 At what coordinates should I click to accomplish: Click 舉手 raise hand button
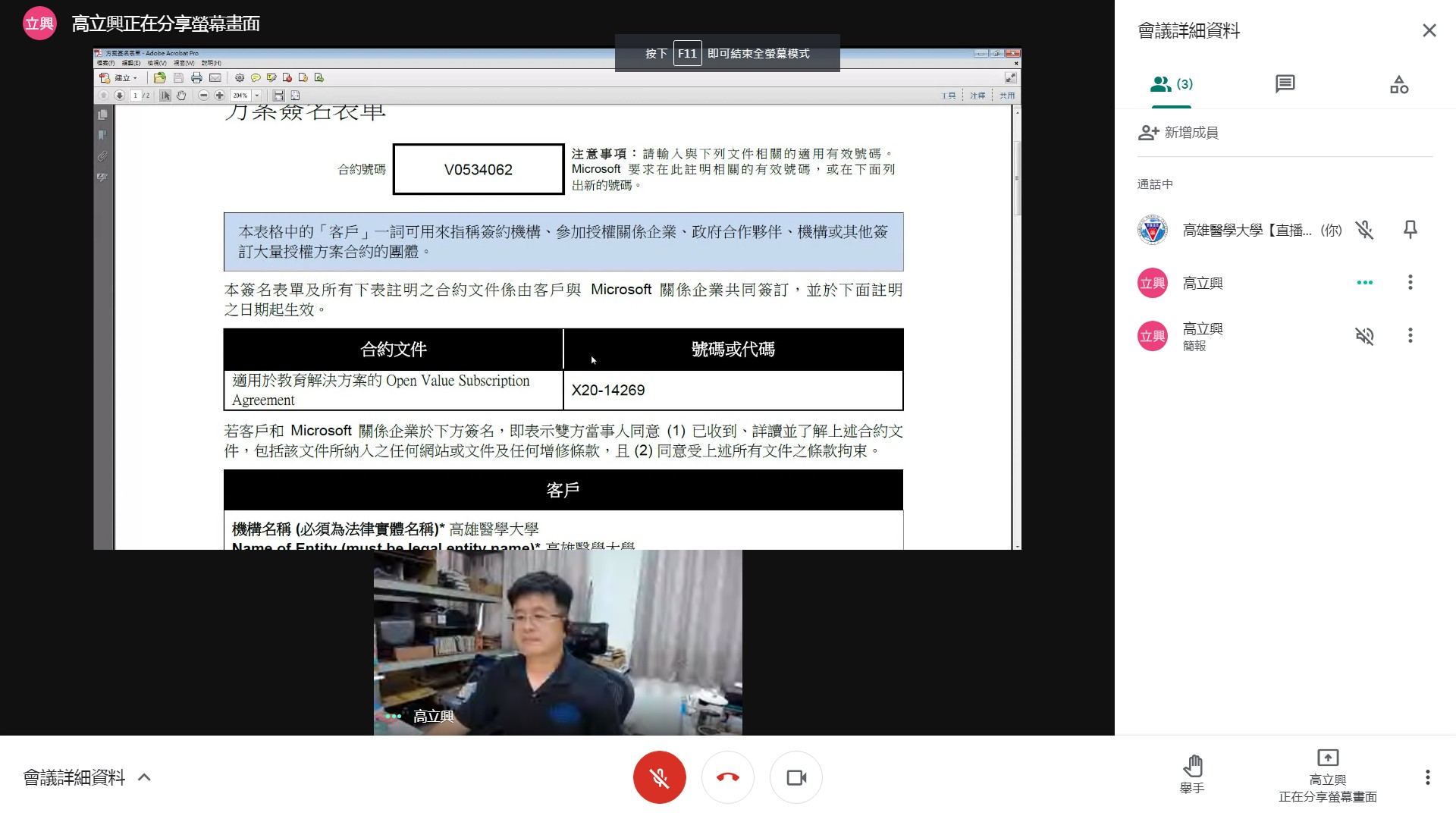1192,774
